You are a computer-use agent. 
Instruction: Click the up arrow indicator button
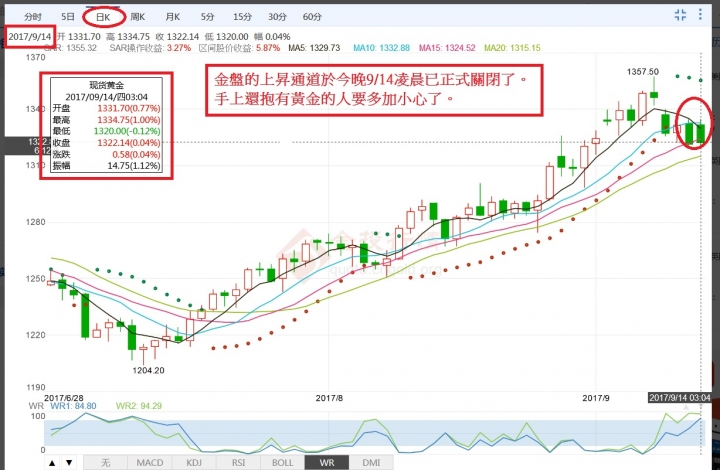pyautogui.click(x=52, y=463)
